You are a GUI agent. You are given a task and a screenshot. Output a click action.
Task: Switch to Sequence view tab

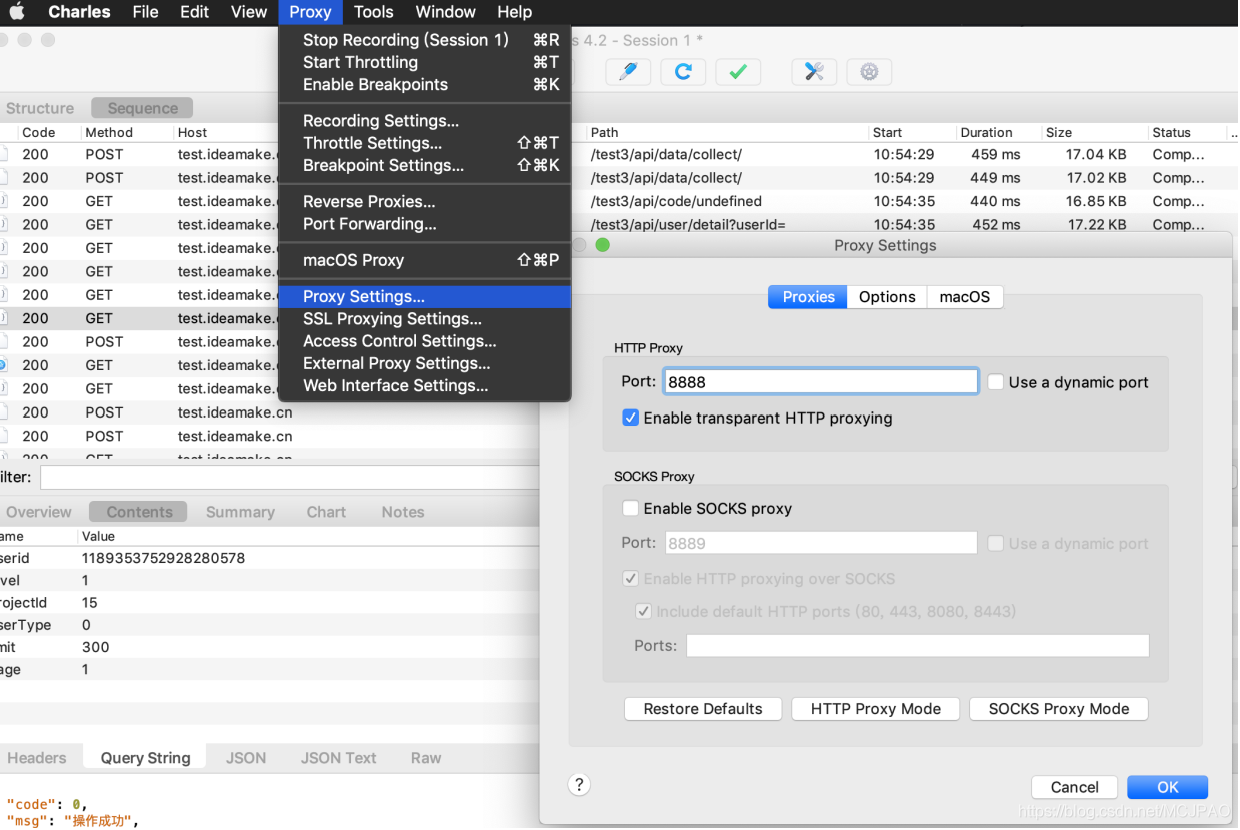[x=143, y=108]
